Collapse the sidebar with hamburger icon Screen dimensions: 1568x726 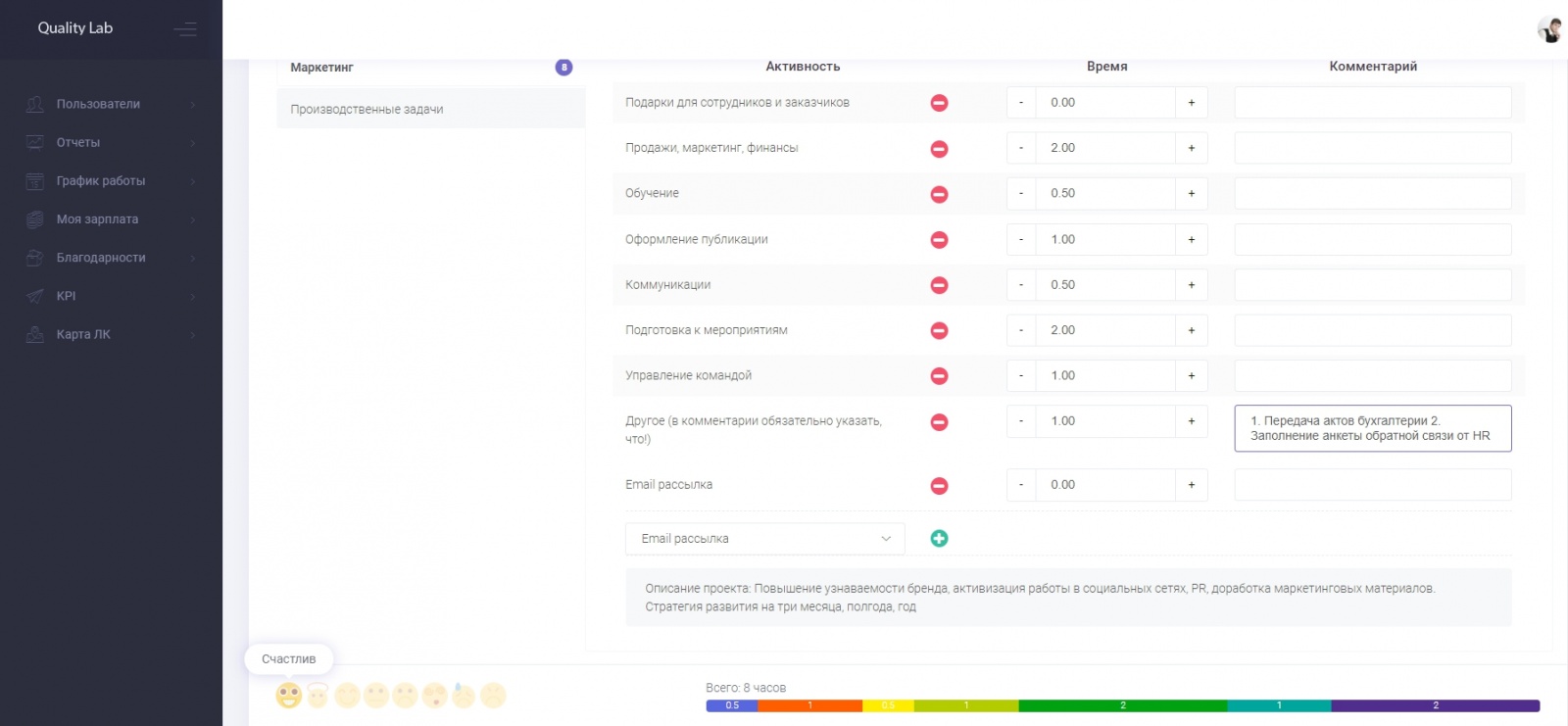point(185,29)
